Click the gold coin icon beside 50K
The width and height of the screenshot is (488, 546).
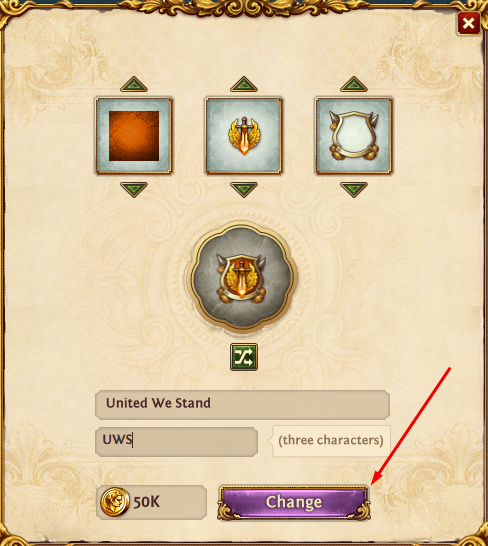pos(115,502)
